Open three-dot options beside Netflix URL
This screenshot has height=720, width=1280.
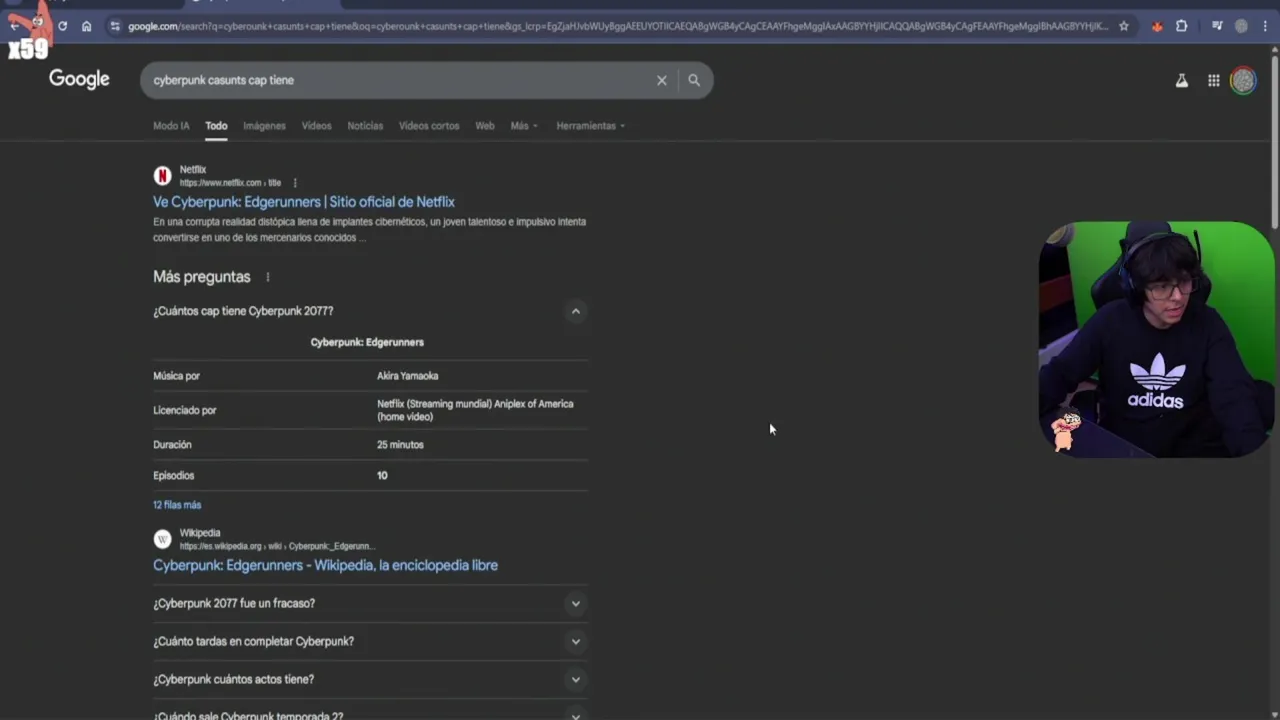(294, 183)
